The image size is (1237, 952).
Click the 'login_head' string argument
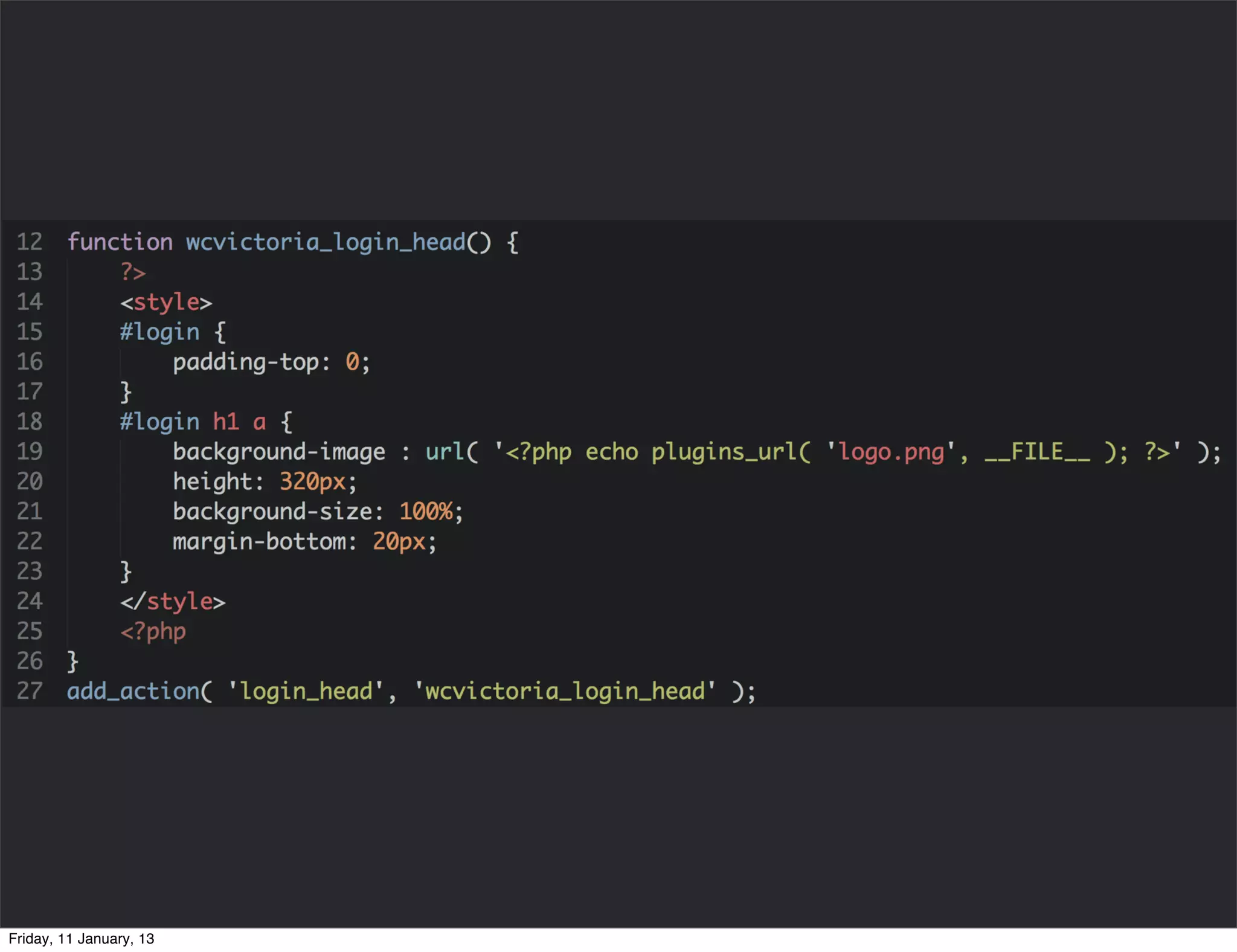[306, 691]
